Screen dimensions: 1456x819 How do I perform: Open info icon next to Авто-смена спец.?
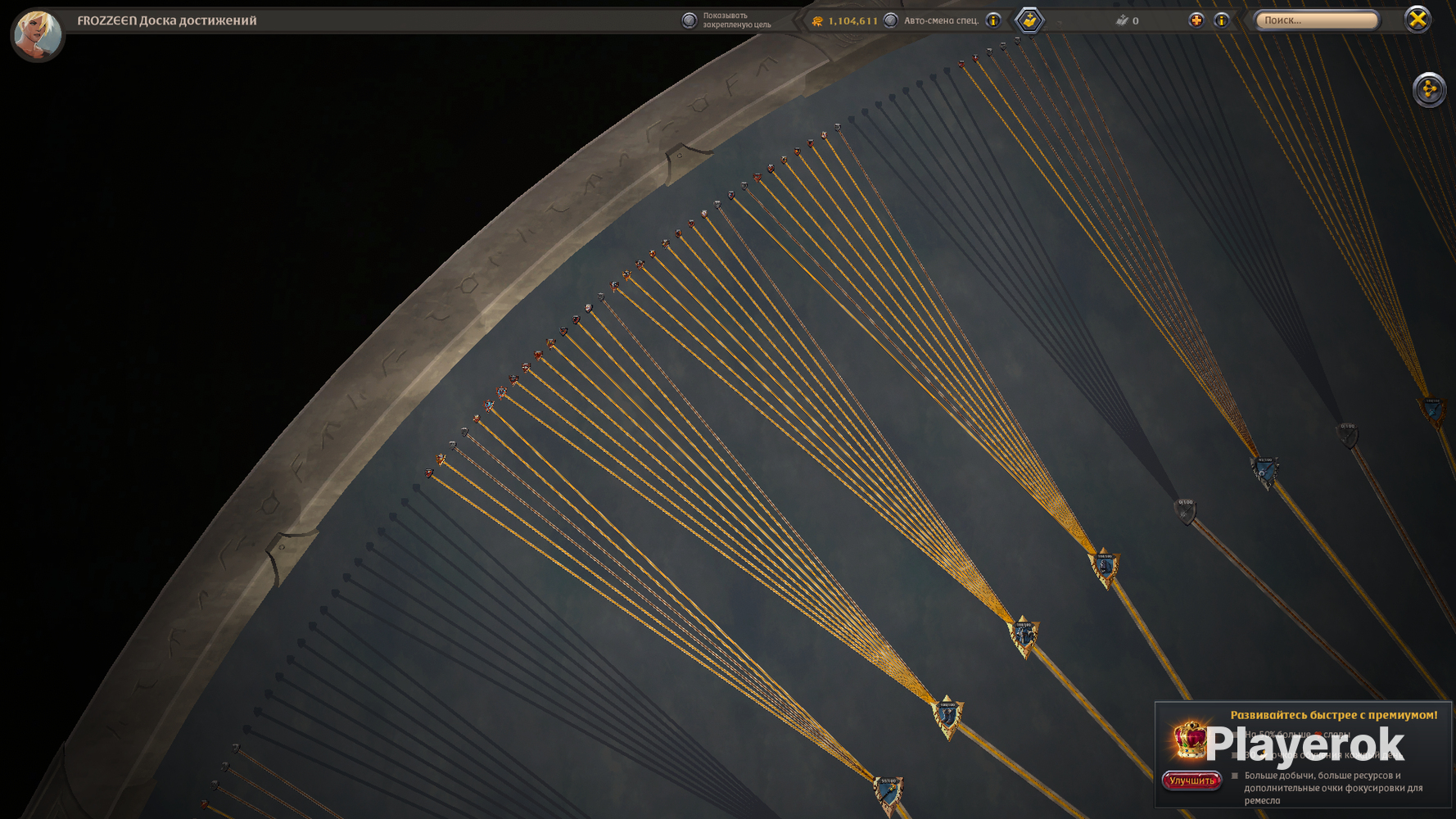[993, 20]
